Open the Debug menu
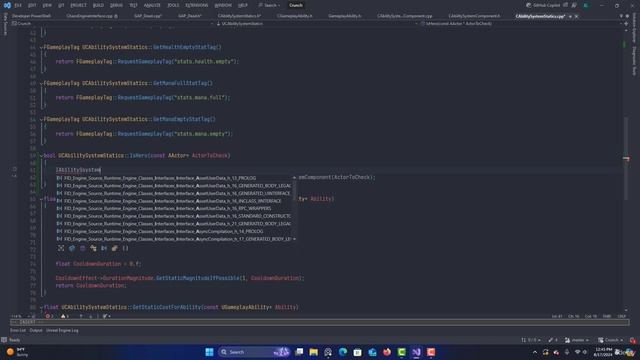 pyautogui.click(x=116, y=5)
